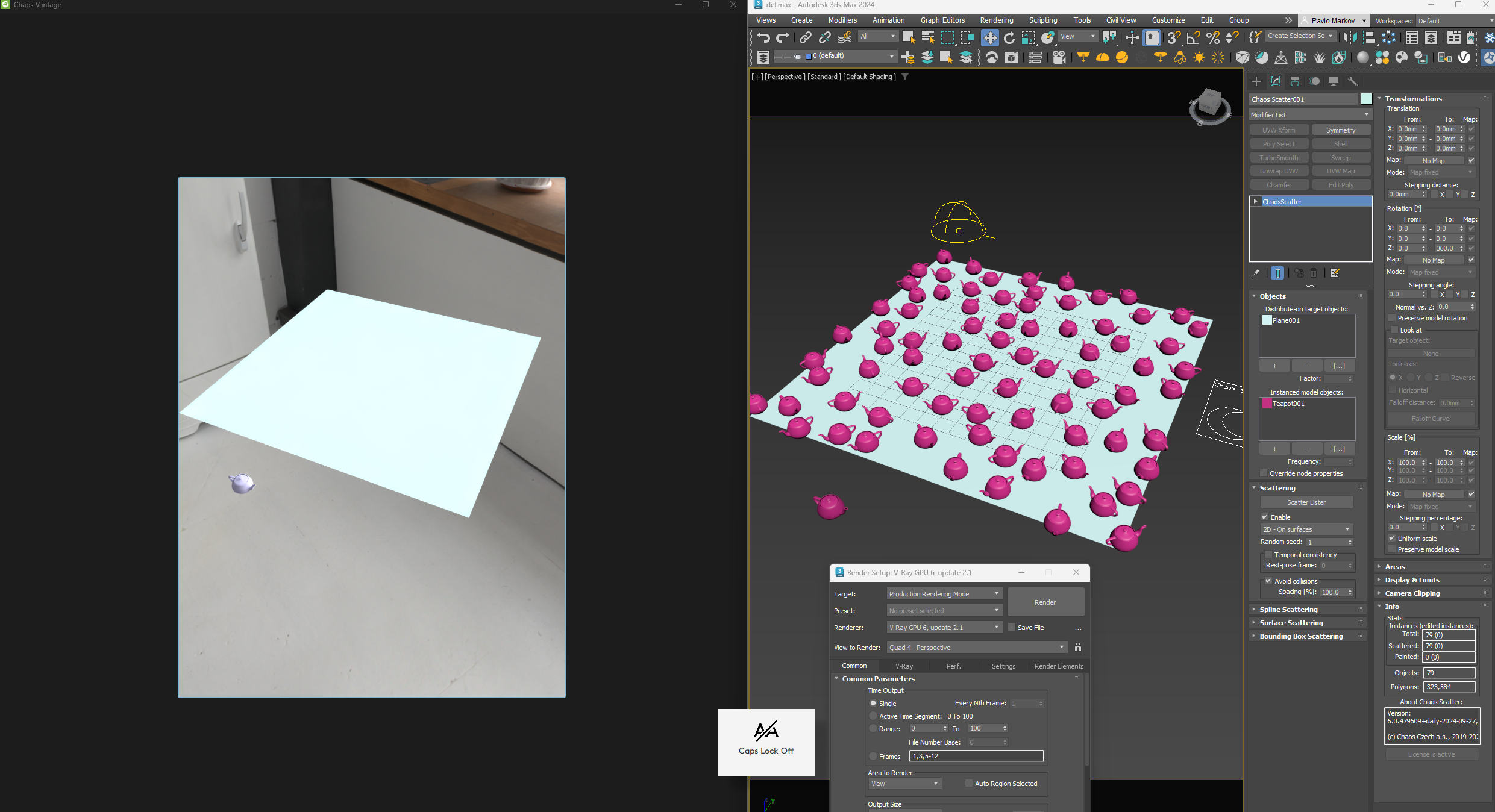Open the Modifiers menu
Viewport: 1495px width, 812px height.
[x=842, y=20]
